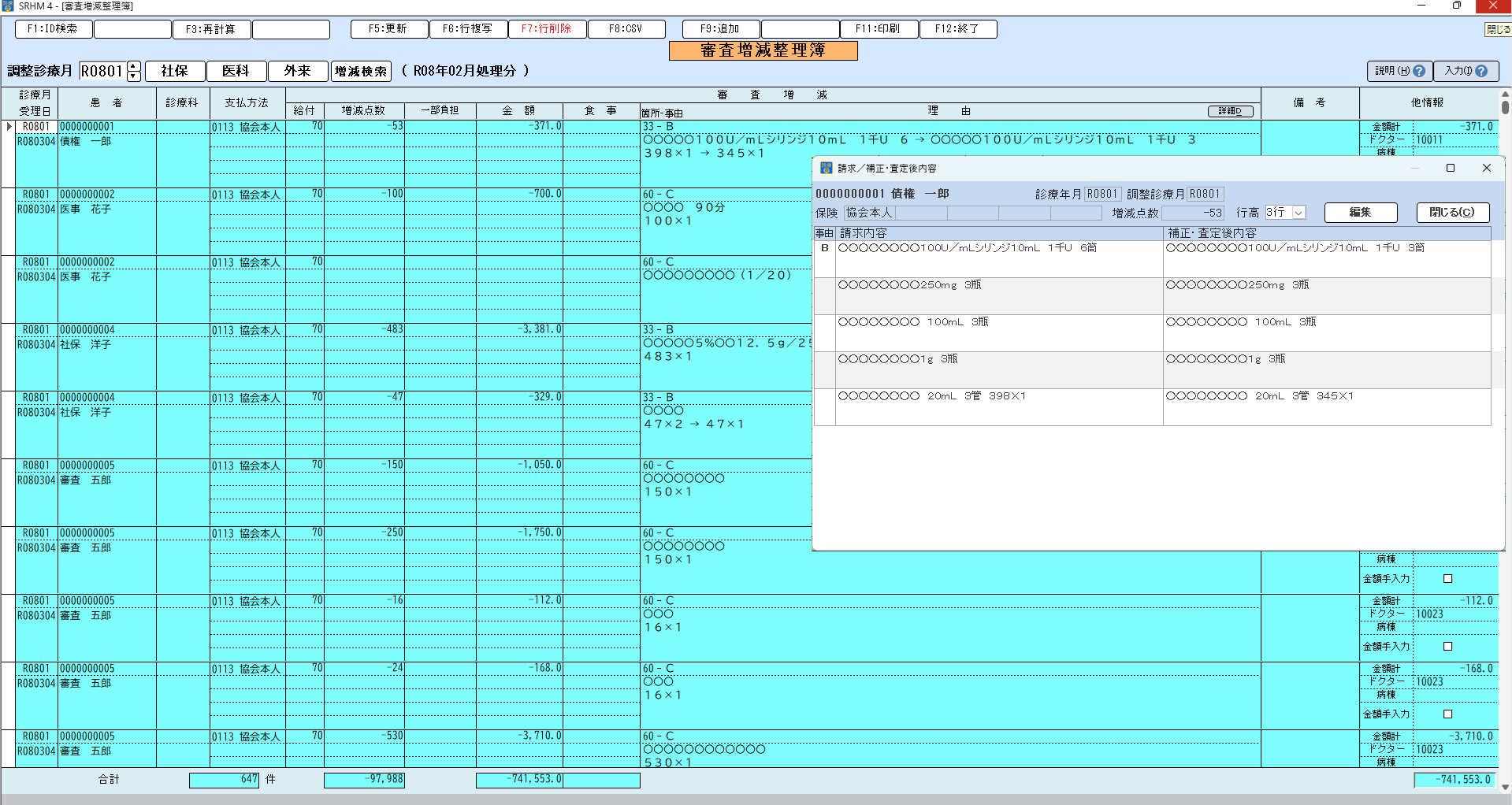Click the main grid vertical scrollbar up arrow
This screenshot has width=1512, height=805.
tap(1505, 93)
